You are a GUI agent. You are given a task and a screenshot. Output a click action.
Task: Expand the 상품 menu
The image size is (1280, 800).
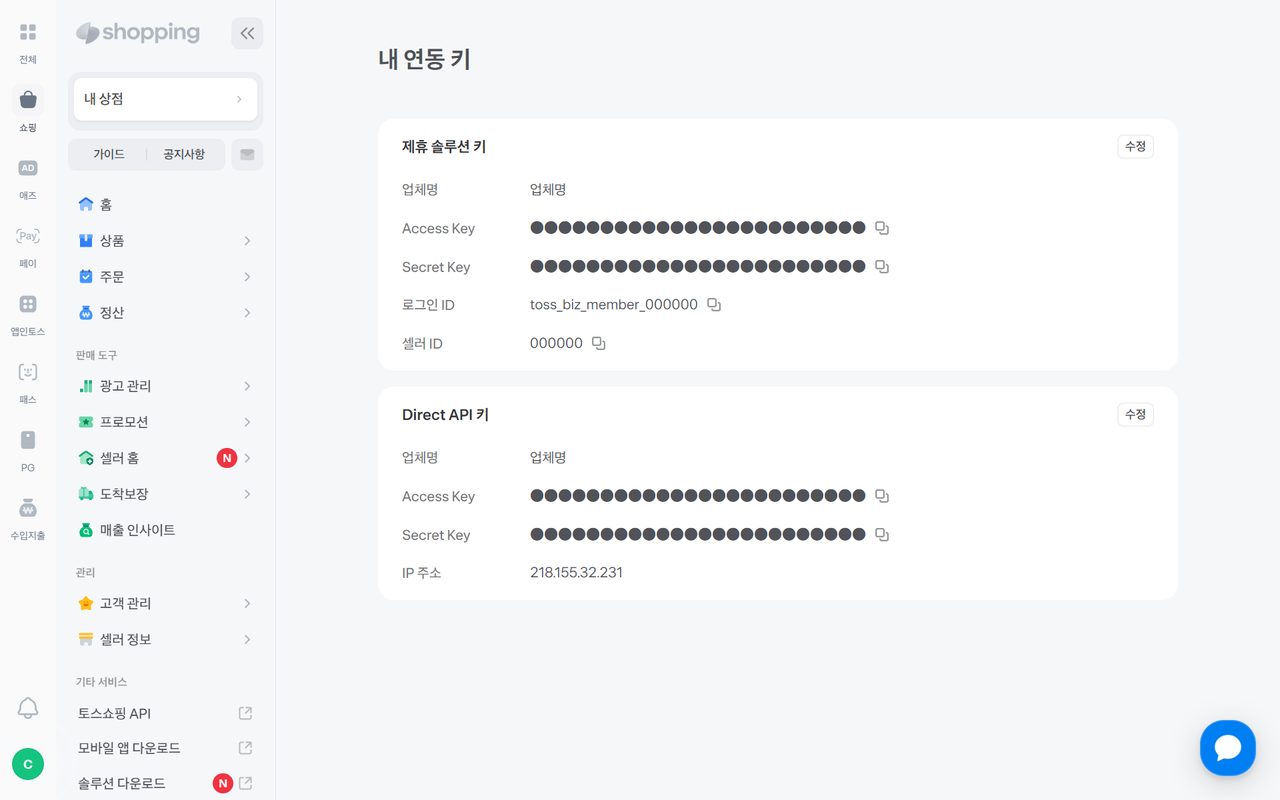(165, 241)
